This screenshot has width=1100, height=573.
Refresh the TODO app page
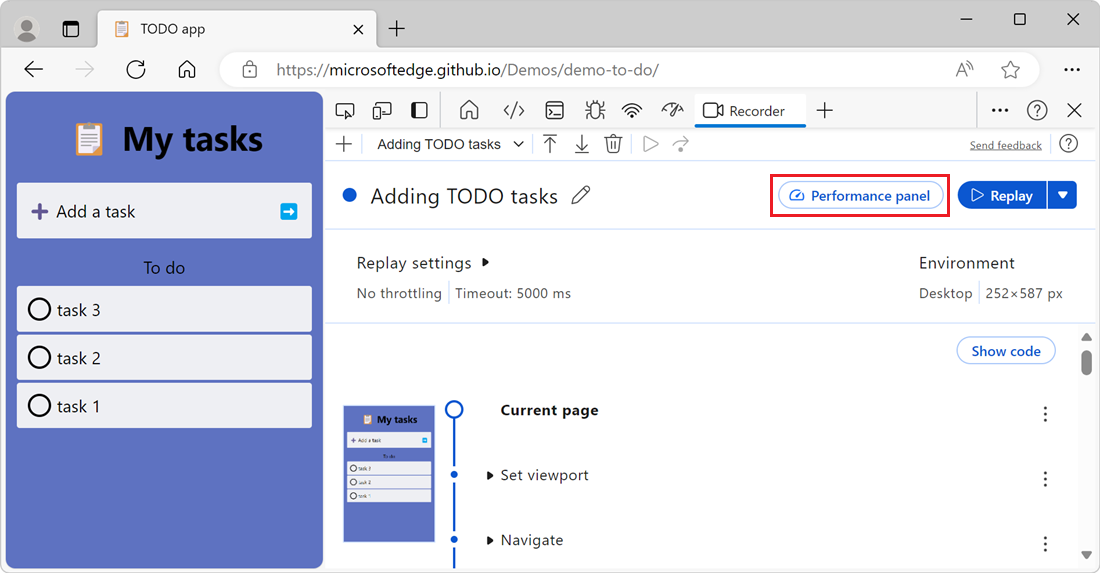(x=136, y=69)
